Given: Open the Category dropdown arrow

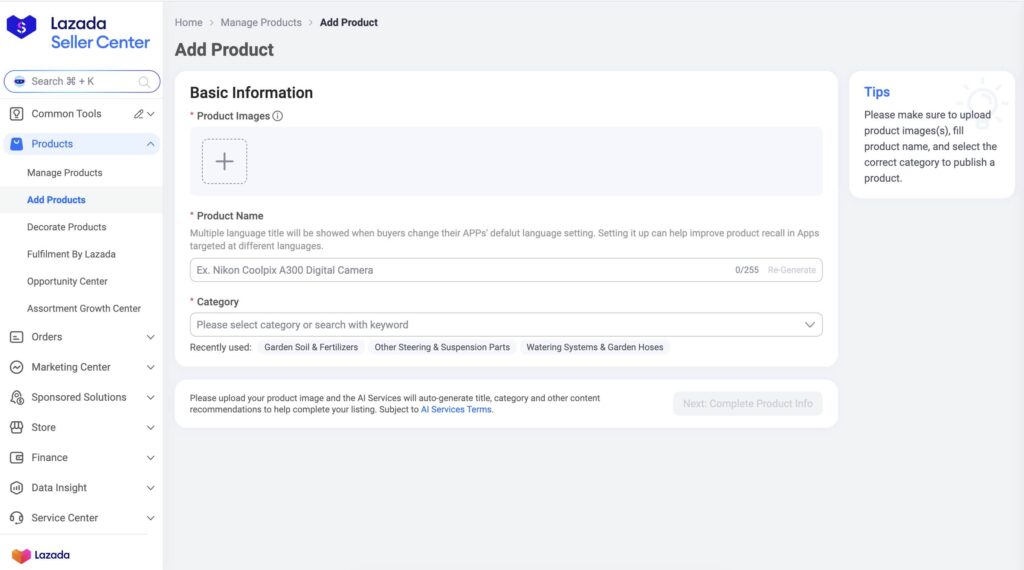Looking at the screenshot, I should click(810, 325).
